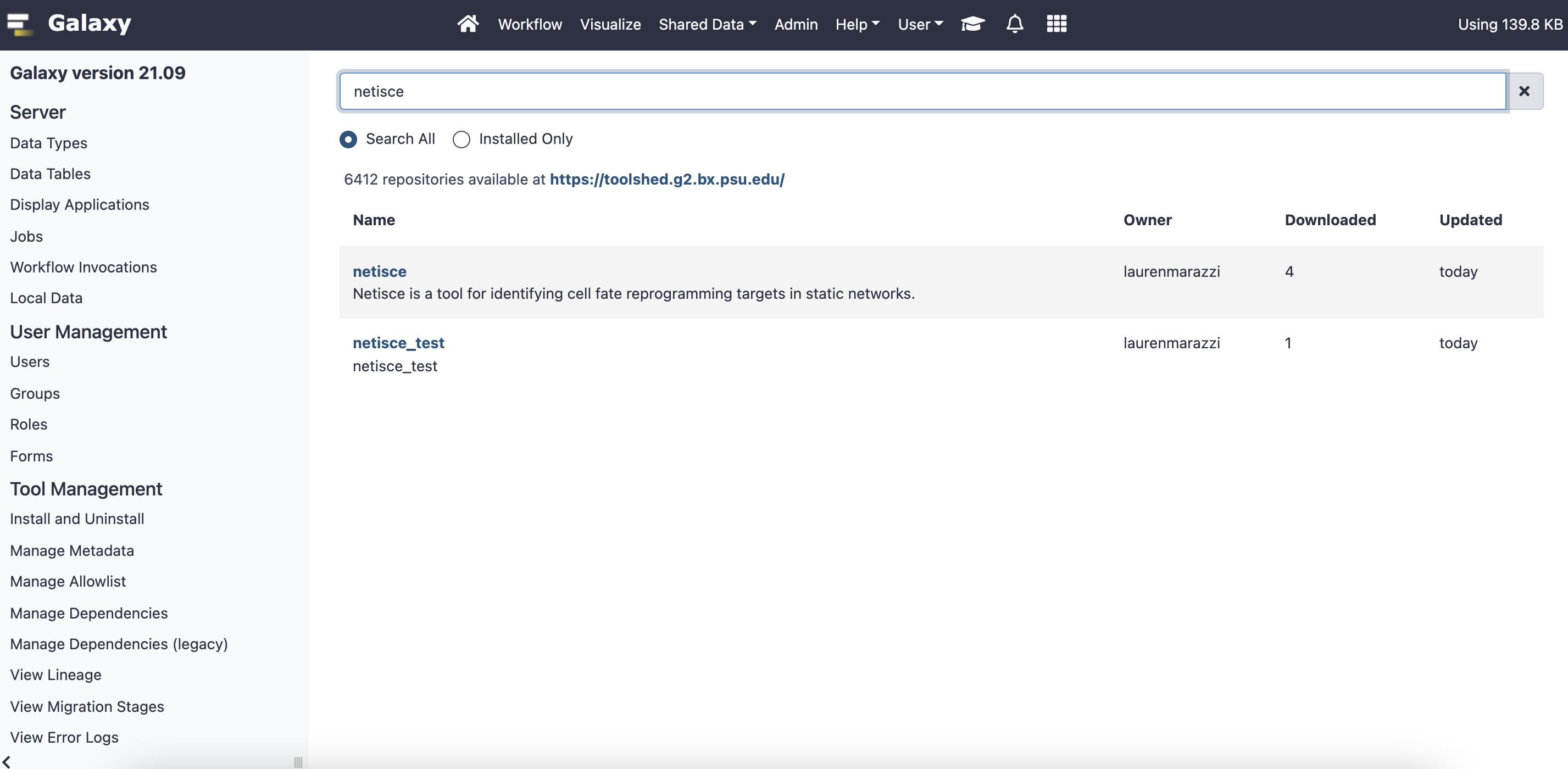Click owner laurenmarazzi in netisce row
The height and width of the screenshot is (769, 1568).
point(1171,272)
